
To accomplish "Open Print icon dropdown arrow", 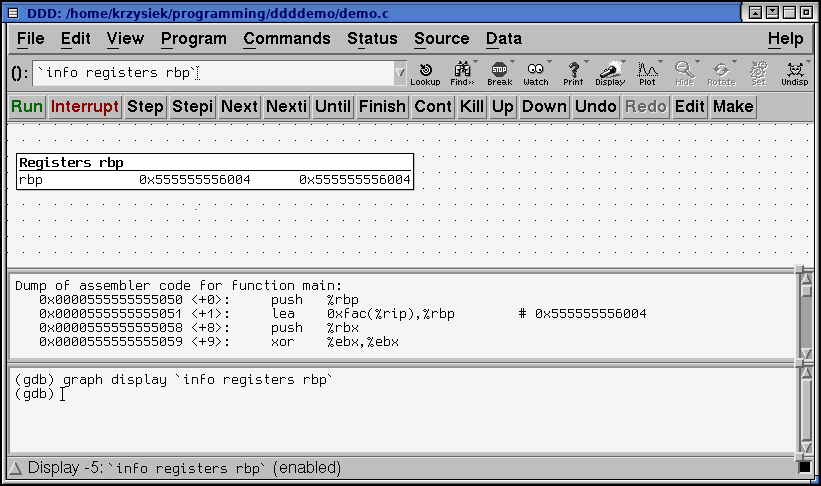I will click(x=586, y=62).
